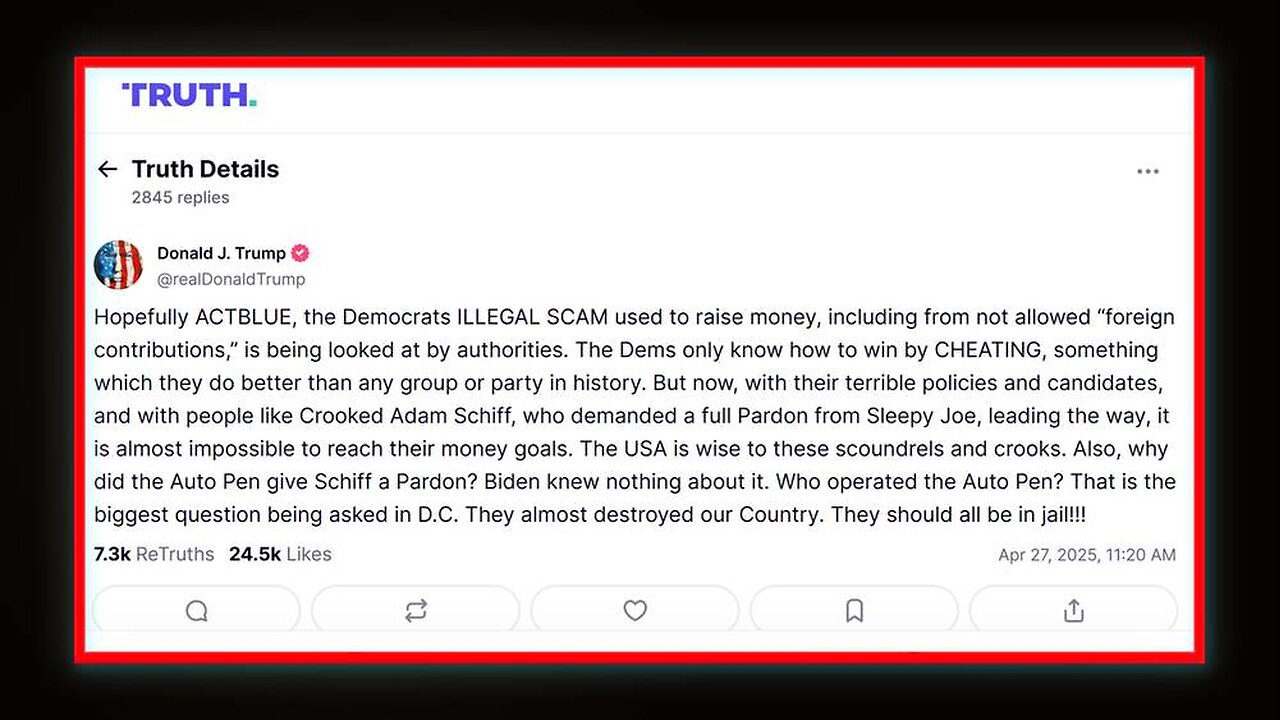
Task: Click the word CHEATING in the post
Action: [x=988, y=350]
